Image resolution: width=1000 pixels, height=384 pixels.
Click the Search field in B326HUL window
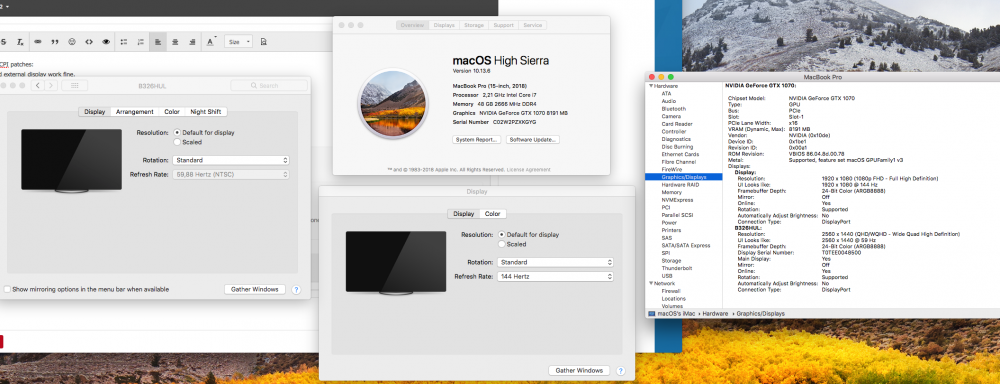tap(268, 85)
